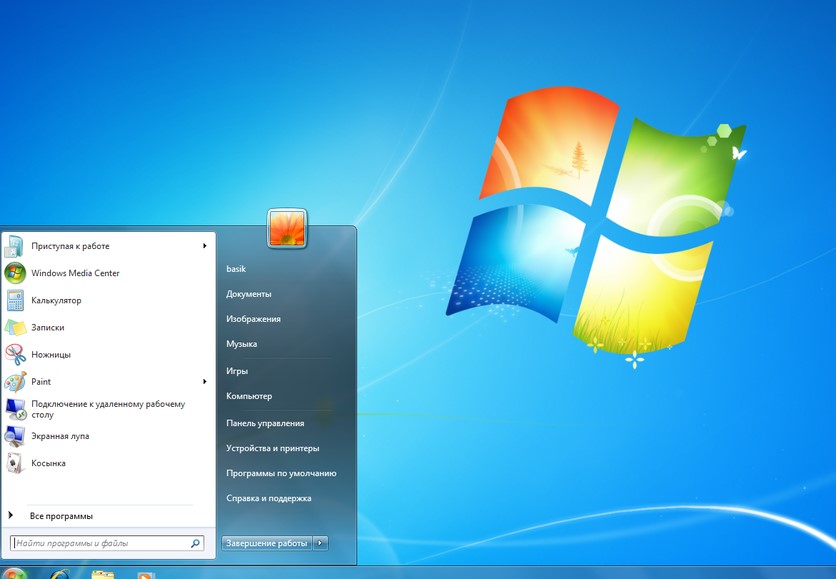Click the Paint palette icon
This screenshot has height=579, width=836.
(x=15, y=381)
